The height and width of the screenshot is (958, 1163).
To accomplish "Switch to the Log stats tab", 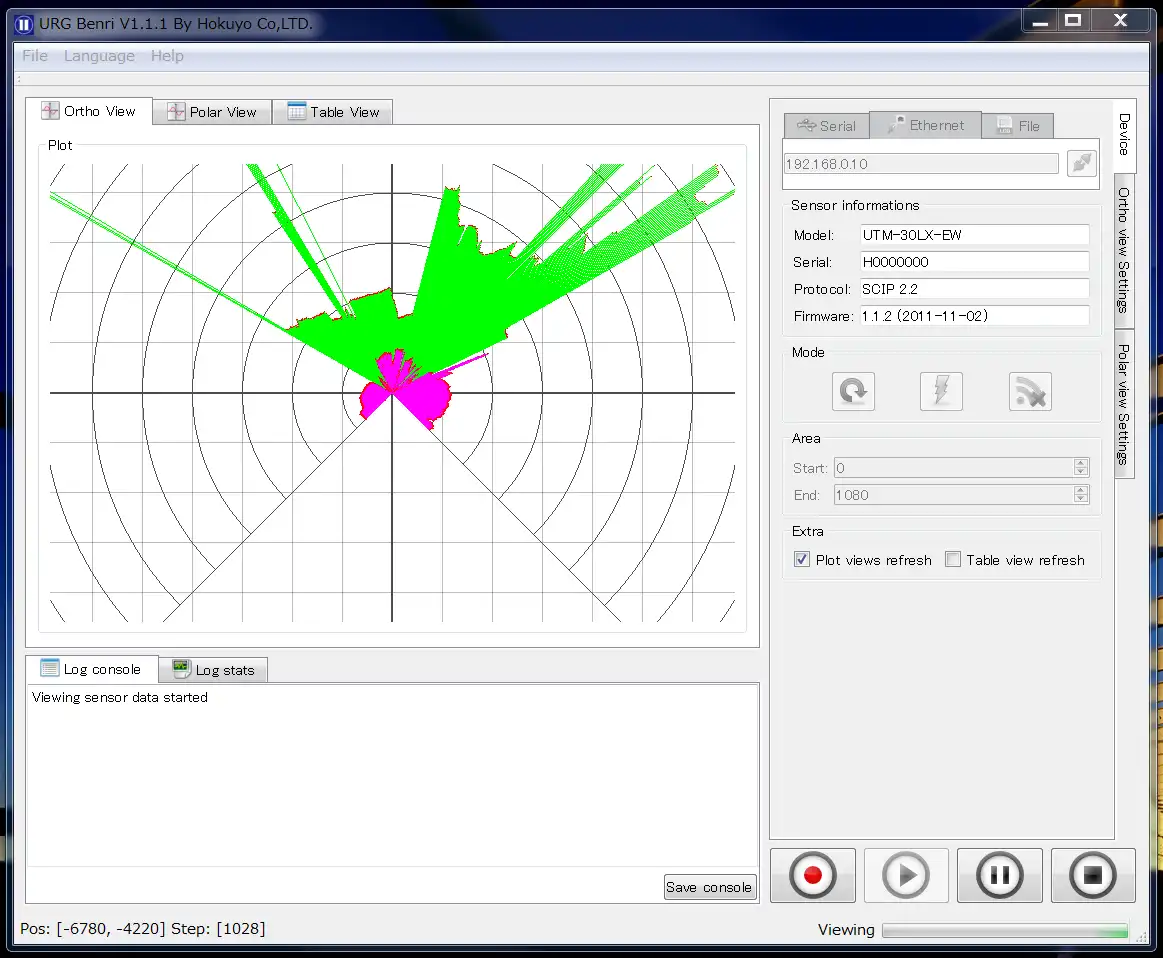I will coord(214,670).
